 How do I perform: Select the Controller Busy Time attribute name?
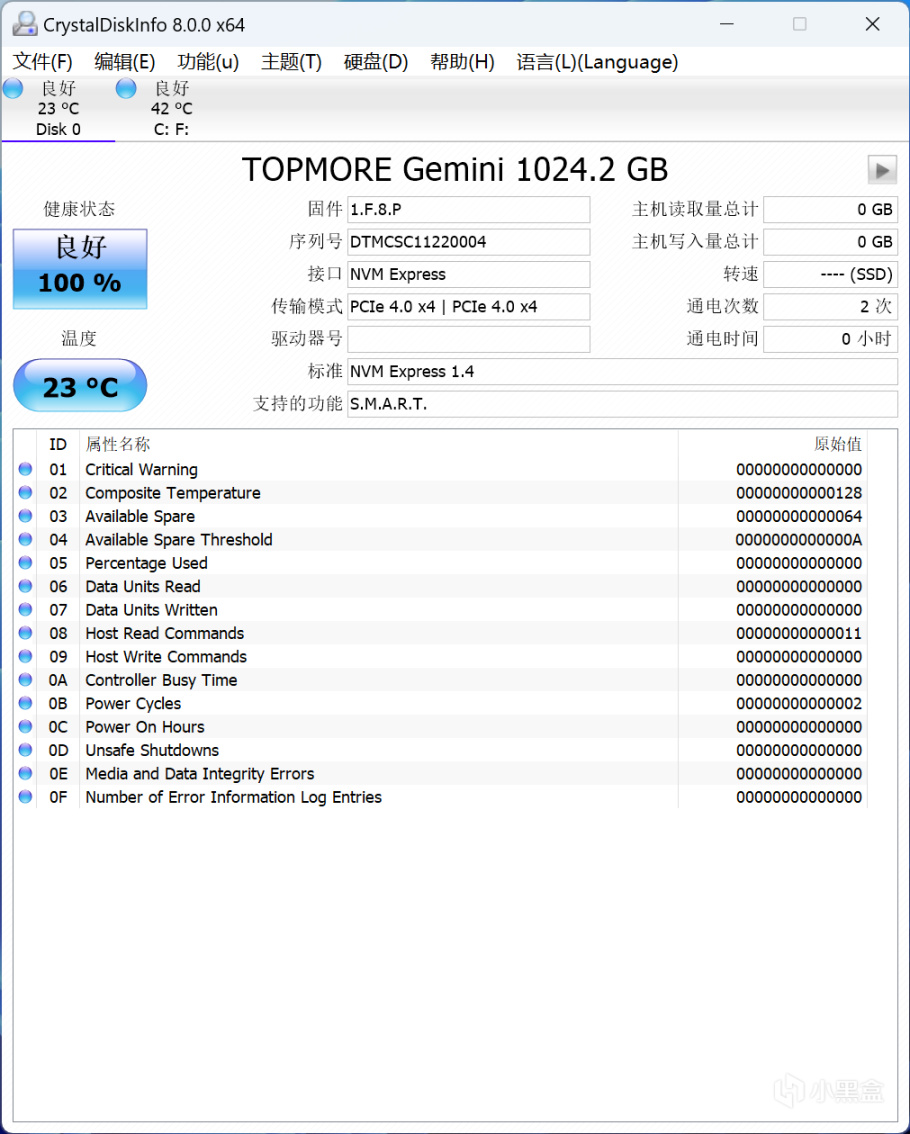tap(161, 680)
